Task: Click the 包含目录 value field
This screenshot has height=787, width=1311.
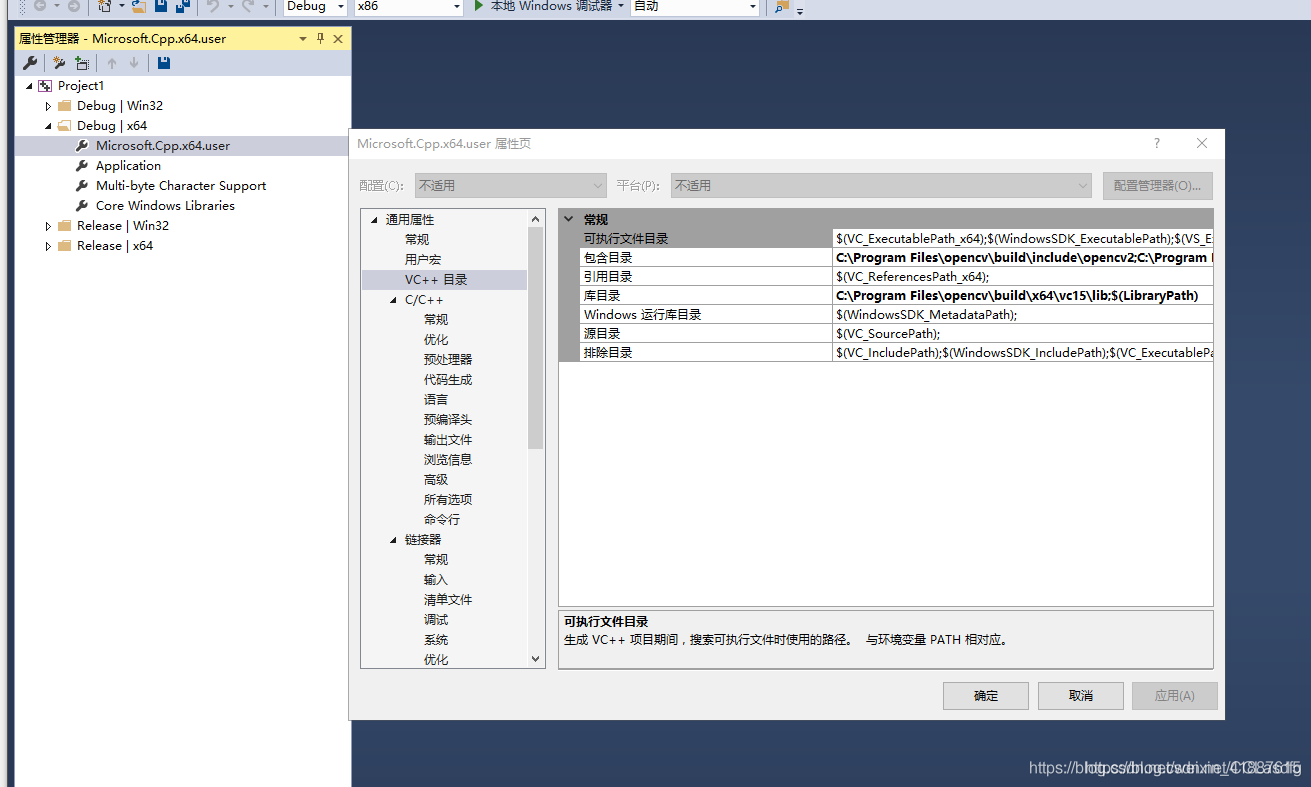Action: click(x=1023, y=258)
